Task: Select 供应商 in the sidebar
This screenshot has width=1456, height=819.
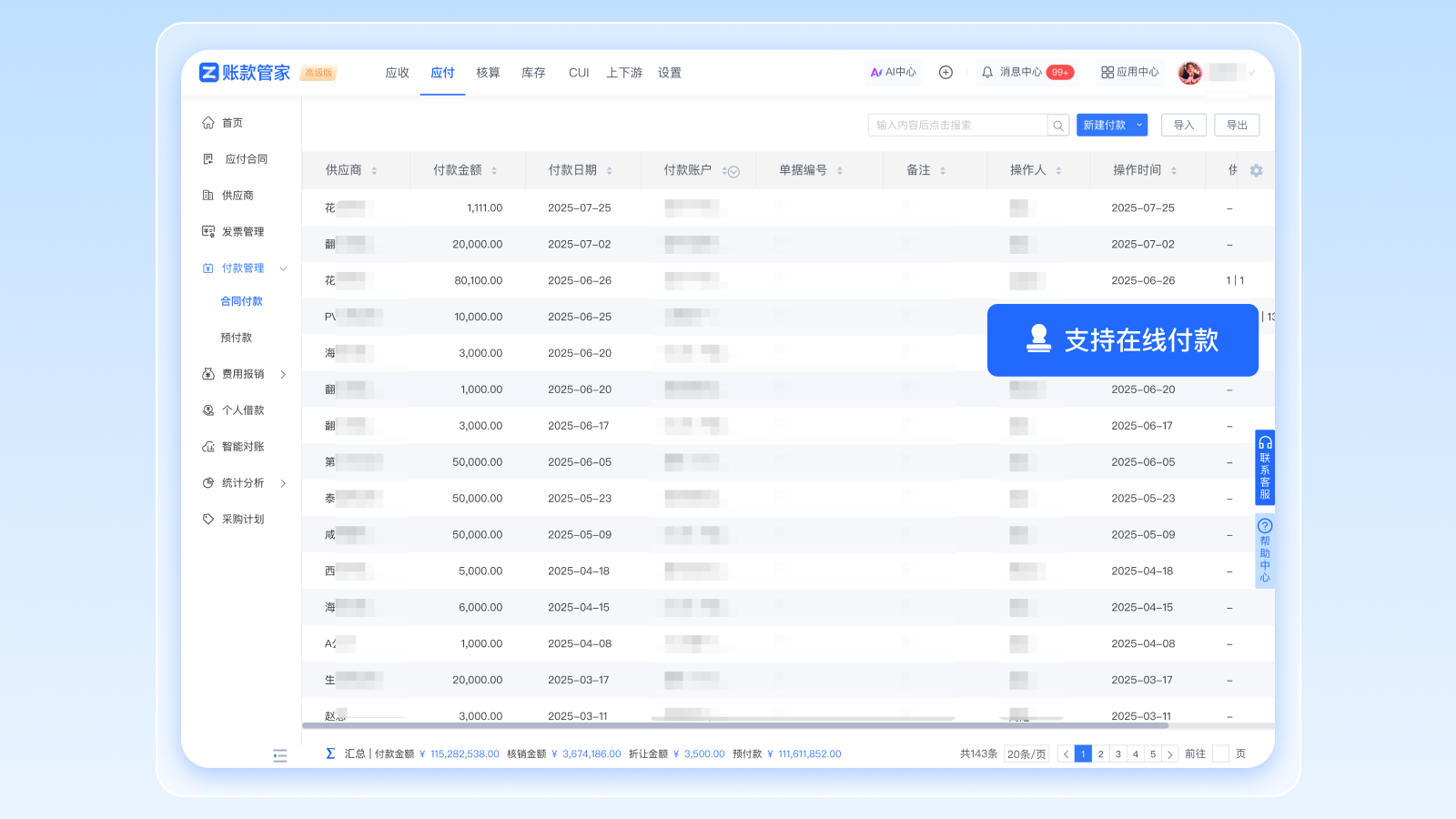Action: [238, 196]
